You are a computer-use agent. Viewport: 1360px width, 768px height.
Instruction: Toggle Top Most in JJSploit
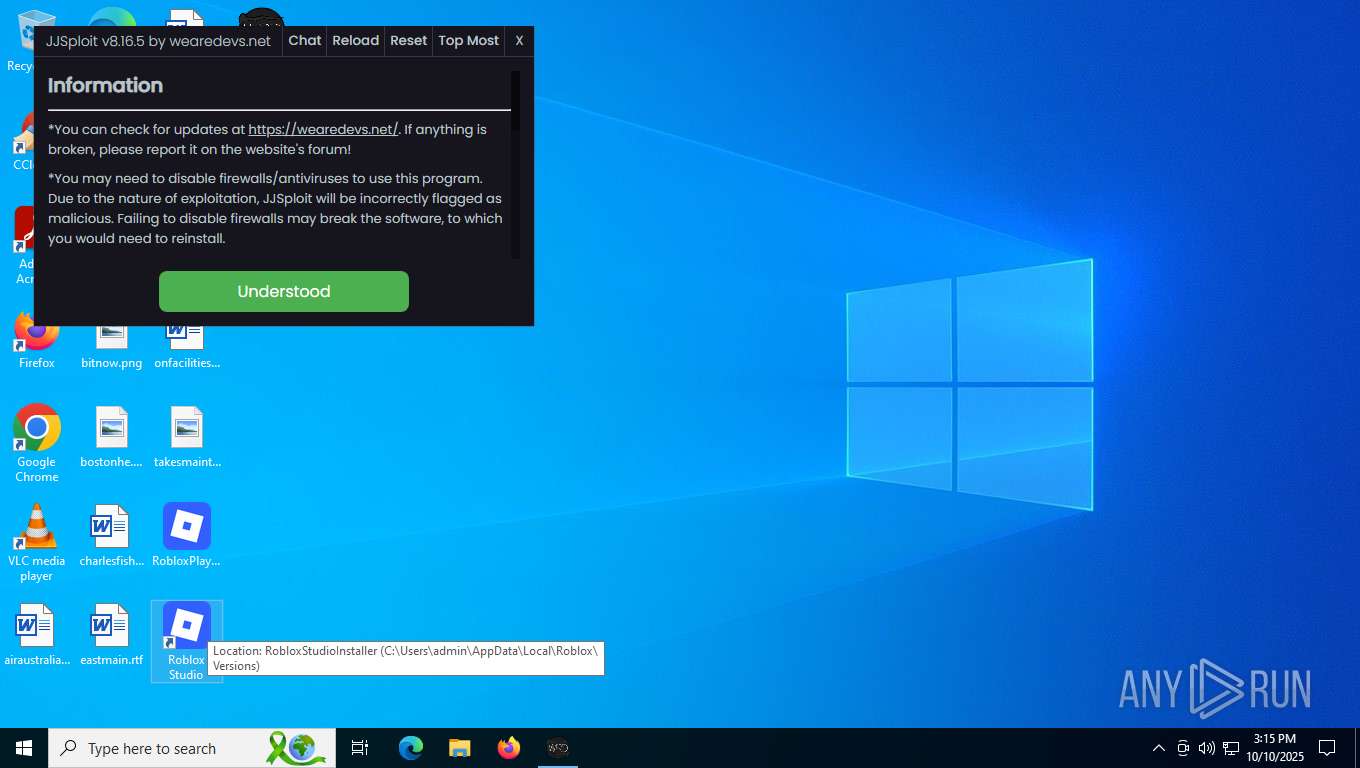[x=468, y=41]
